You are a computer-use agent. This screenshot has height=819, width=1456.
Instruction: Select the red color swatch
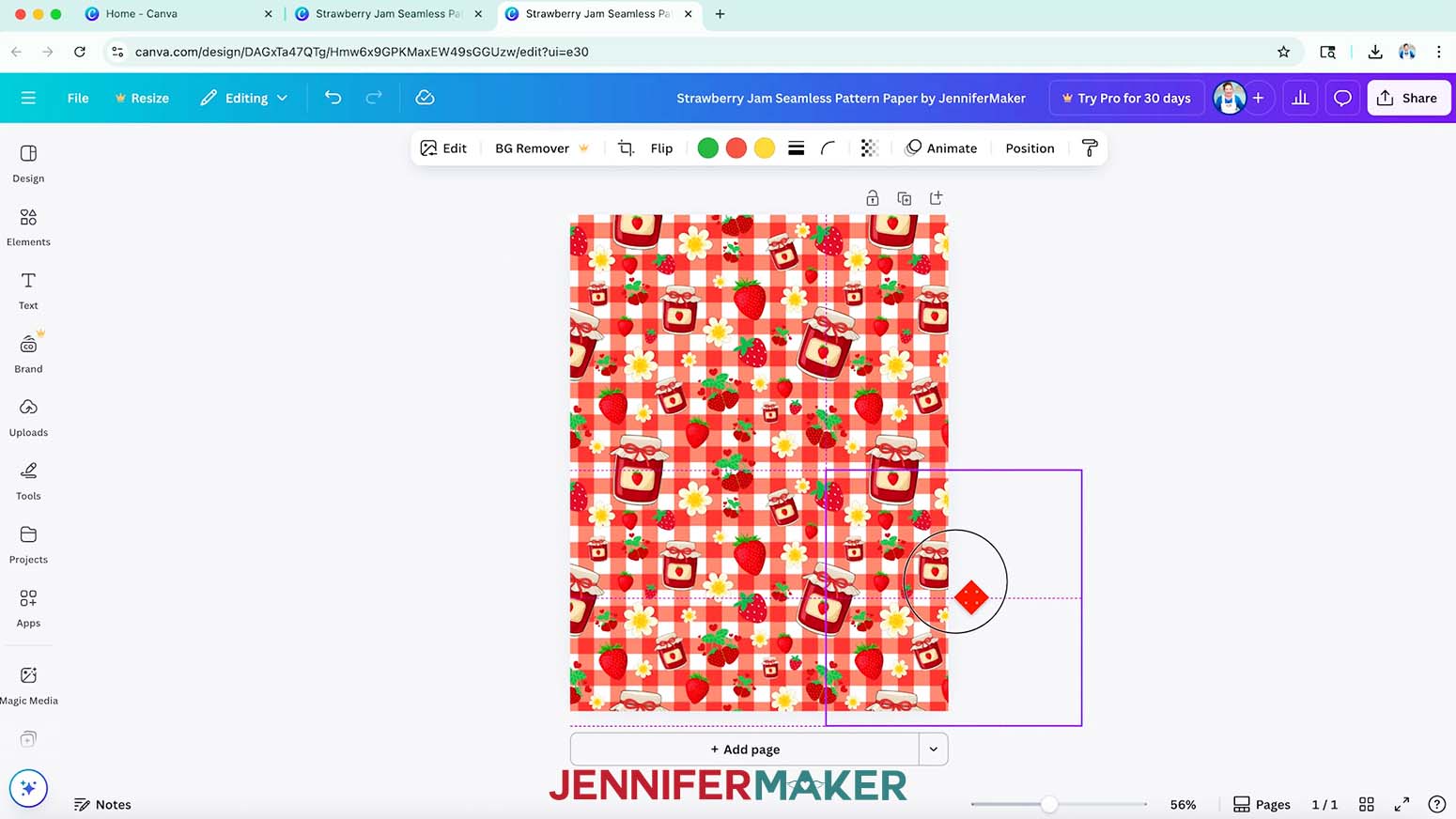click(736, 148)
